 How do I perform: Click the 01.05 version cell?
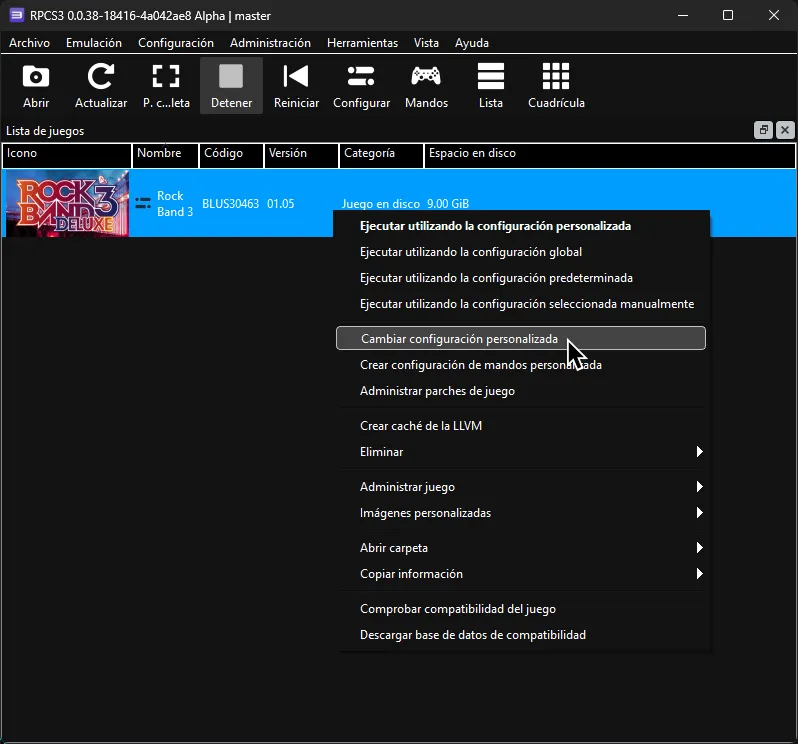point(280,204)
